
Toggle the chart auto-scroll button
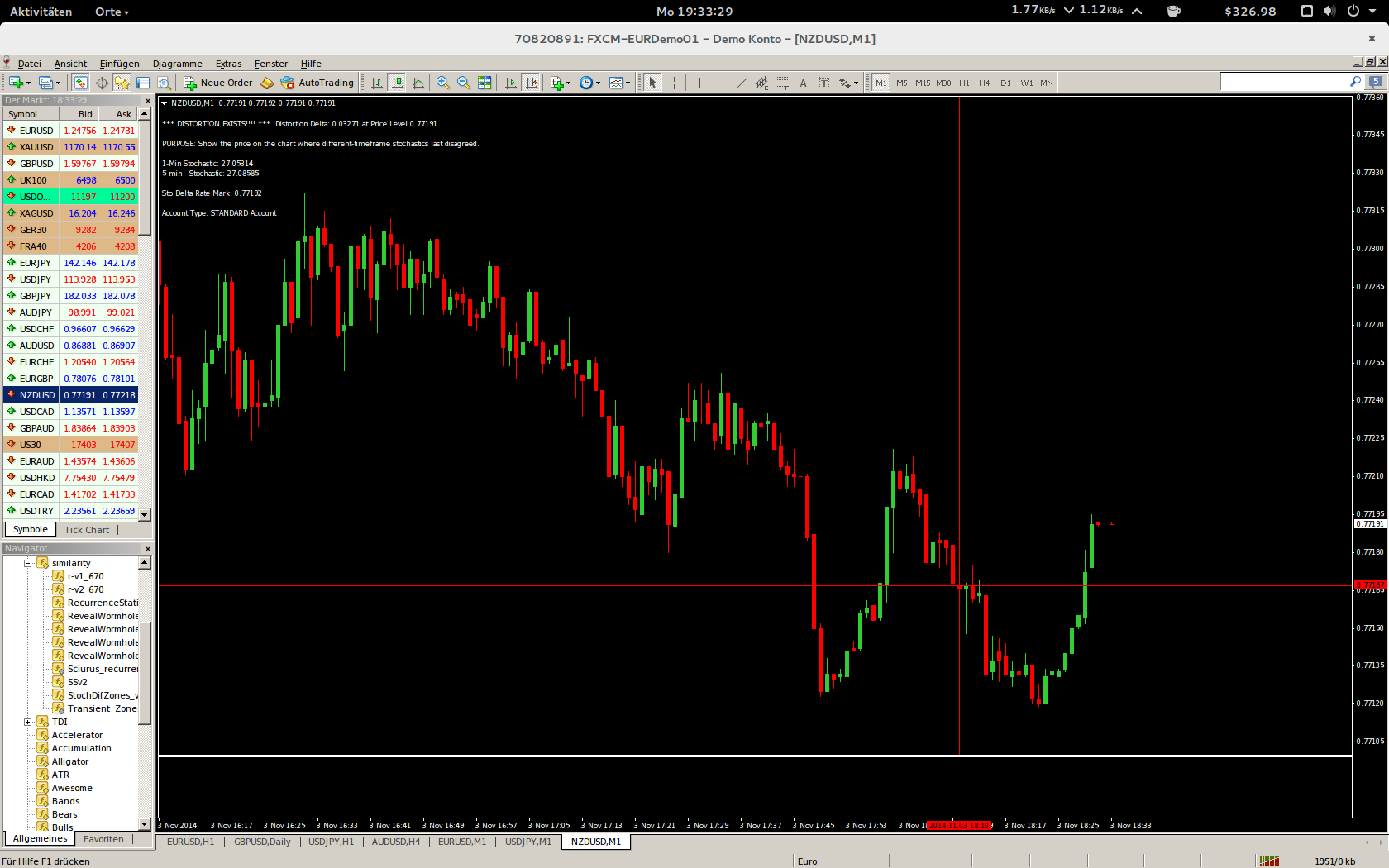pyautogui.click(x=510, y=83)
